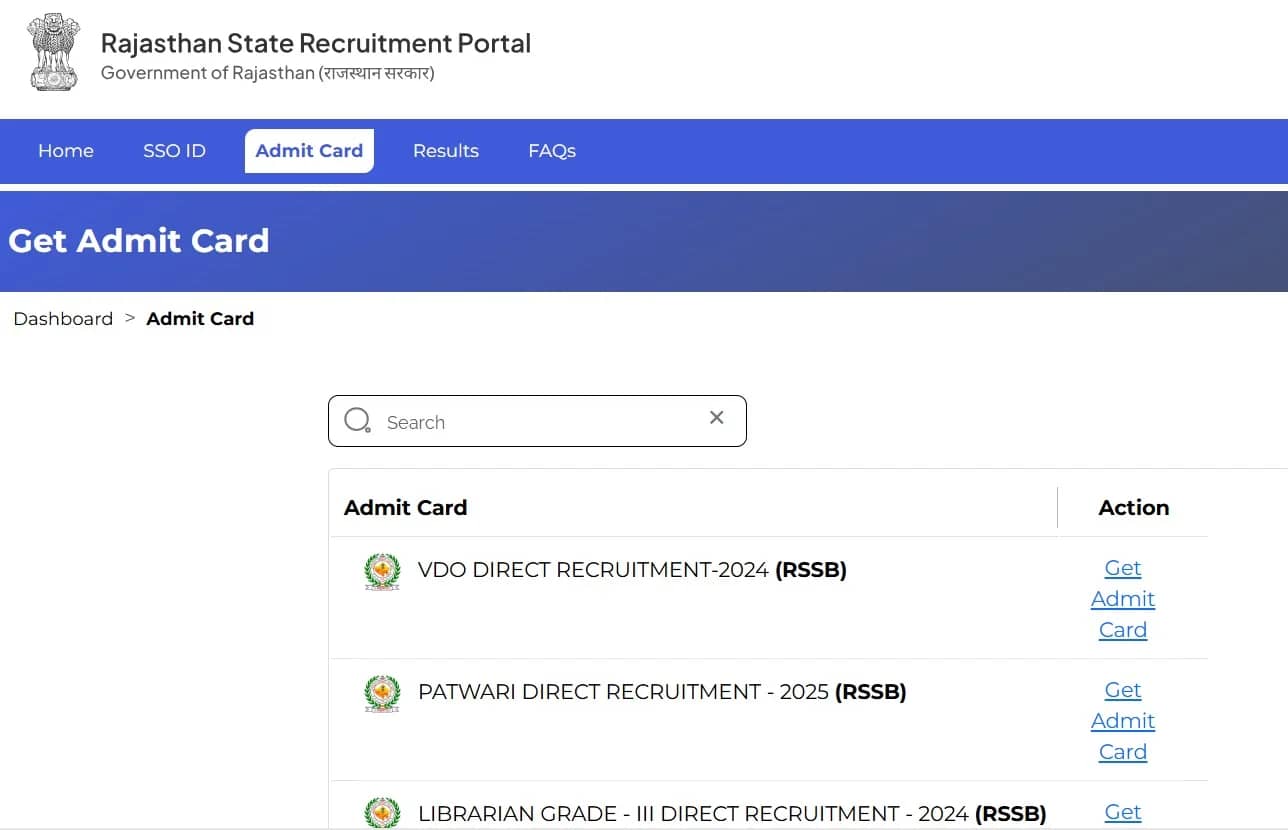Image resolution: width=1288 pixels, height=830 pixels.
Task: Click the magnifying glass search icon
Action: (357, 420)
